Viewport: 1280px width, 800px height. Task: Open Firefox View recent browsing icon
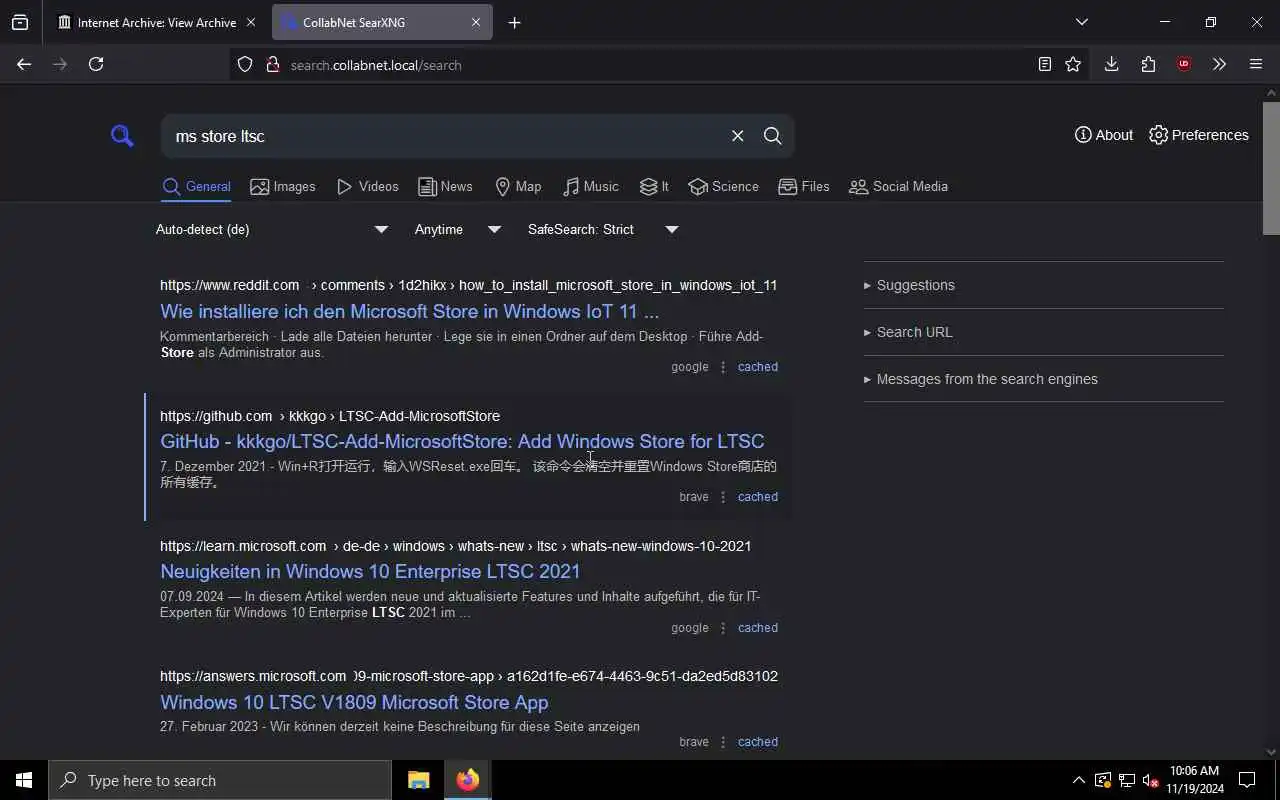(x=20, y=22)
